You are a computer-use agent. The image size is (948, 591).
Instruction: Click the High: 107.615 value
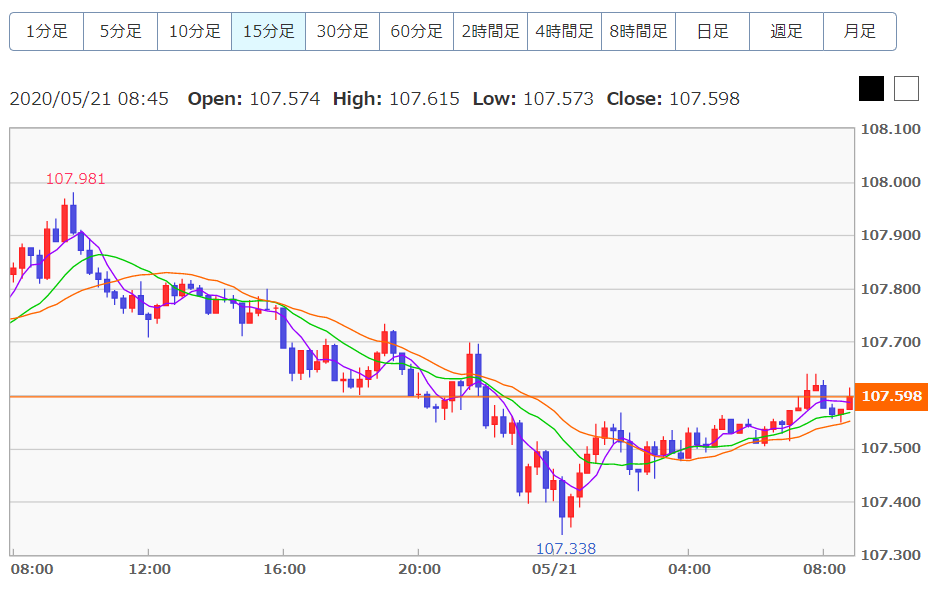point(396,99)
